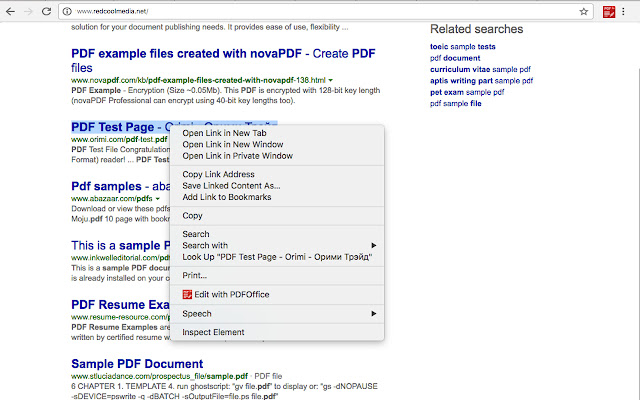Screen dimensions: 640x400
Task: Reload the page with the refresh icon
Action: coord(47,11)
